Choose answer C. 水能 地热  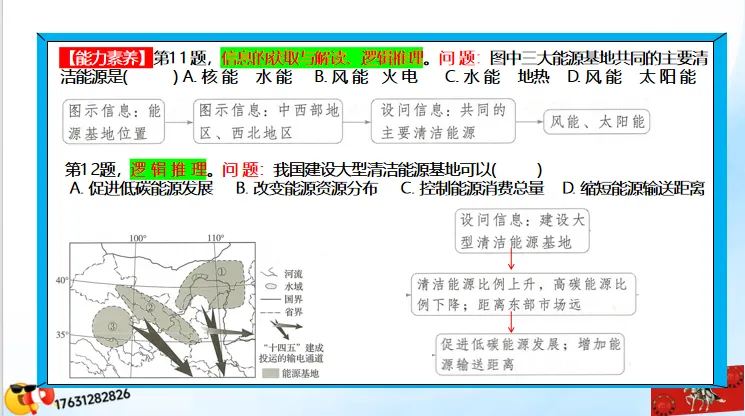tap(497, 77)
